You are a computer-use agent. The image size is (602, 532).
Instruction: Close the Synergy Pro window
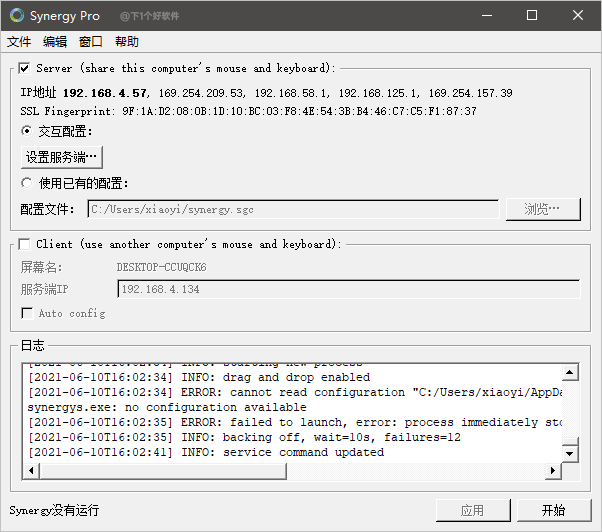point(578,15)
